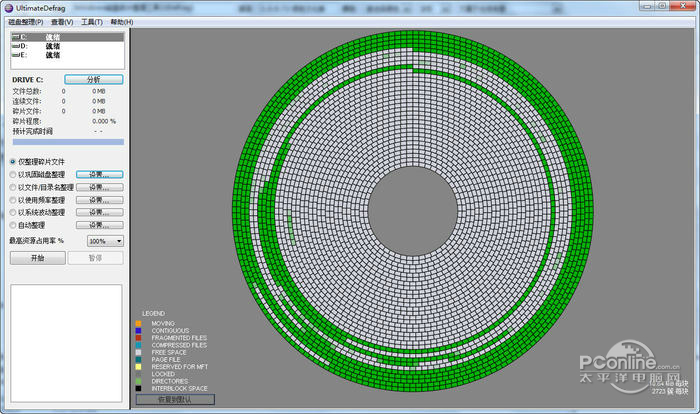Select drive C: in the drive list
The image size is (700, 414).
[x=40, y=37]
